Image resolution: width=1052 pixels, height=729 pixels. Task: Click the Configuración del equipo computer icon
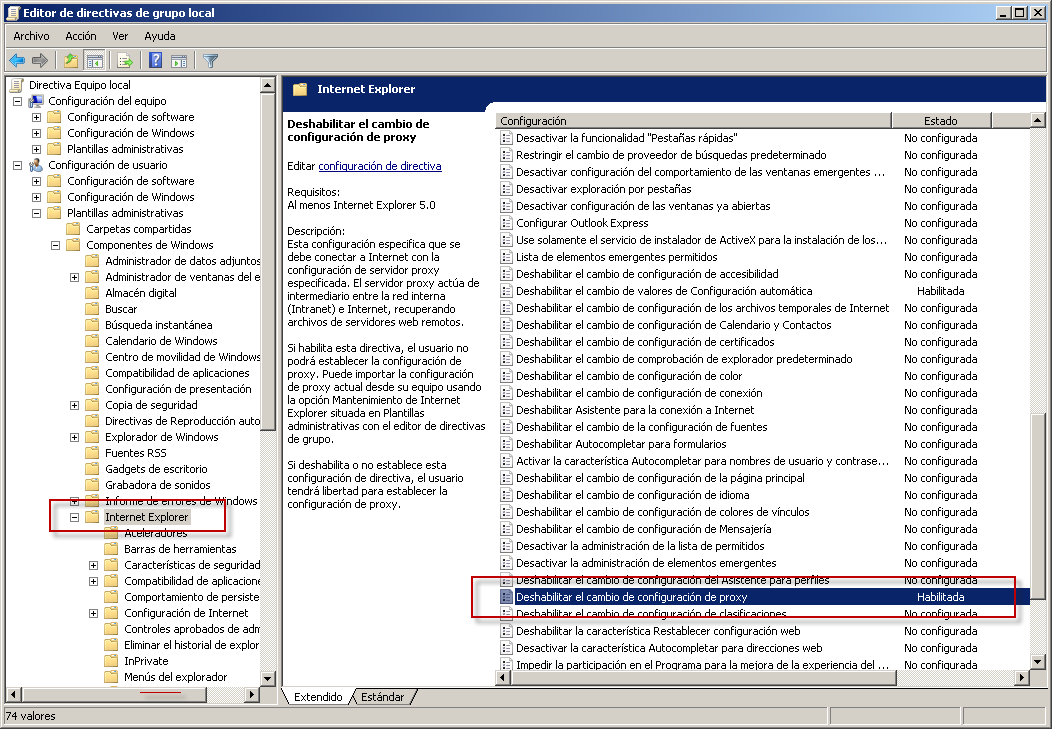(36, 101)
